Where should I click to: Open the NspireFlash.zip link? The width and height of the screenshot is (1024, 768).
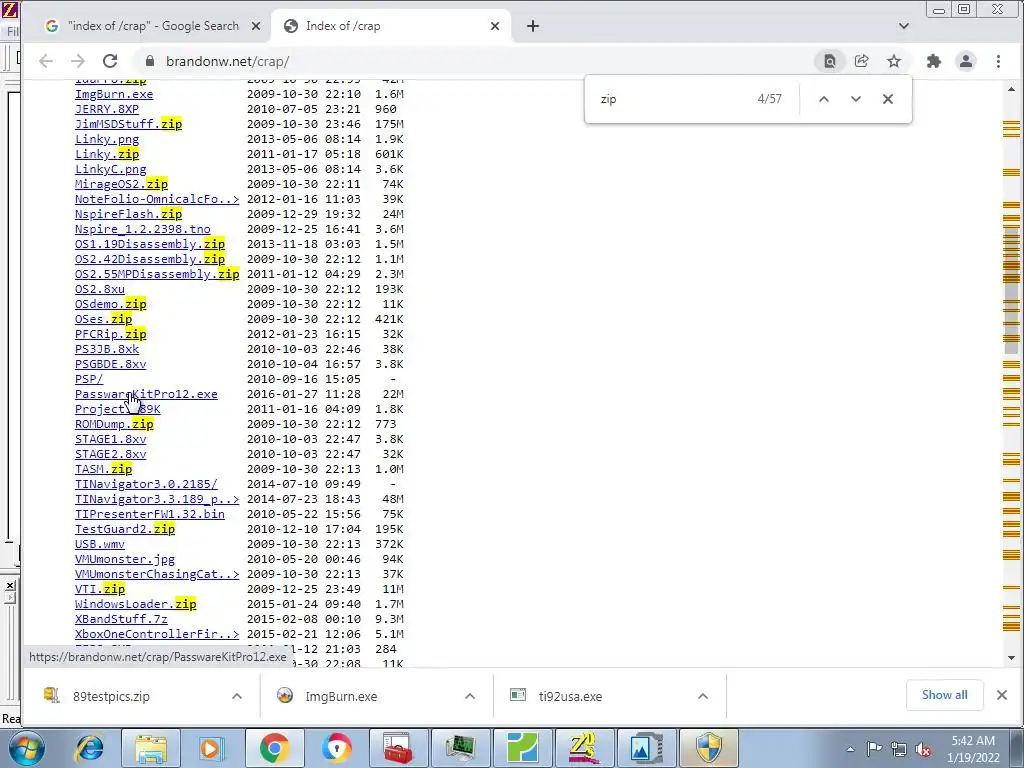pyautogui.click(x=129, y=214)
